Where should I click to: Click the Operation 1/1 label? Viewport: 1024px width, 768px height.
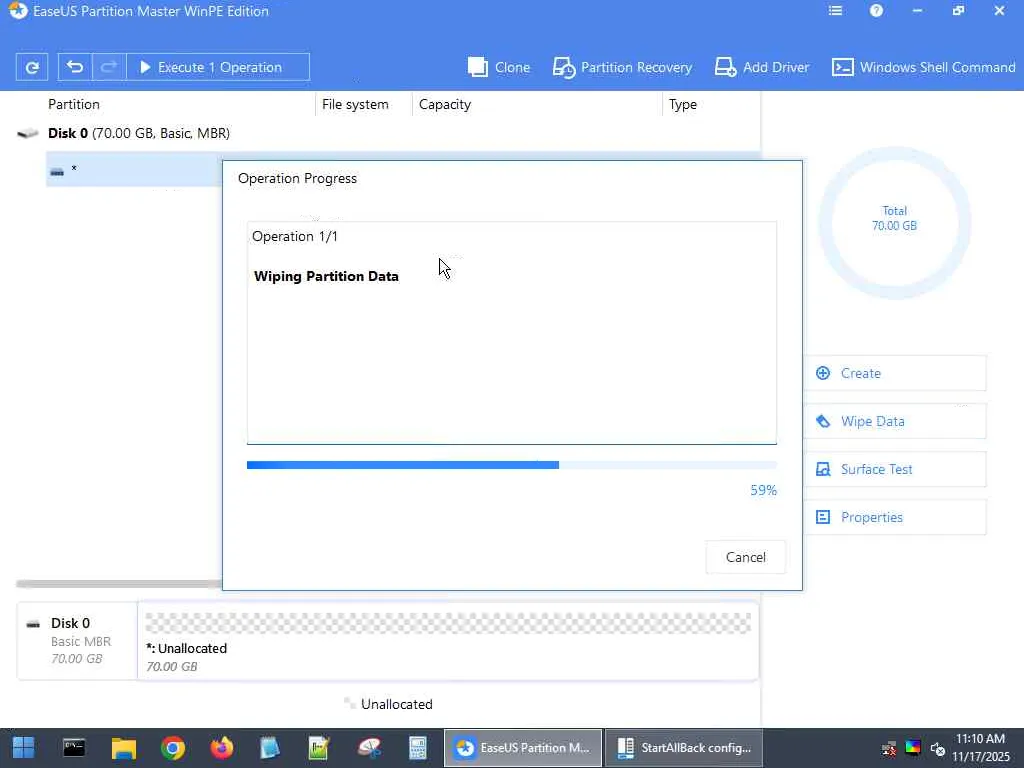(295, 236)
